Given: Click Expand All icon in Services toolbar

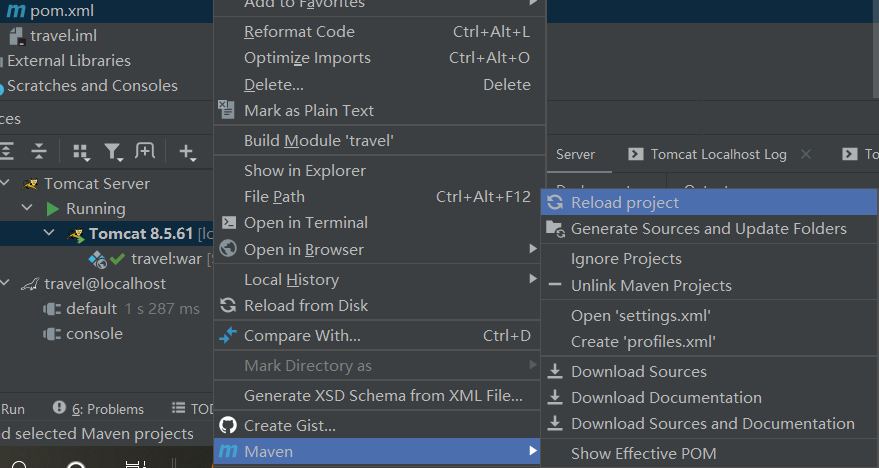Looking at the screenshot, I should (x=6, y=151).
